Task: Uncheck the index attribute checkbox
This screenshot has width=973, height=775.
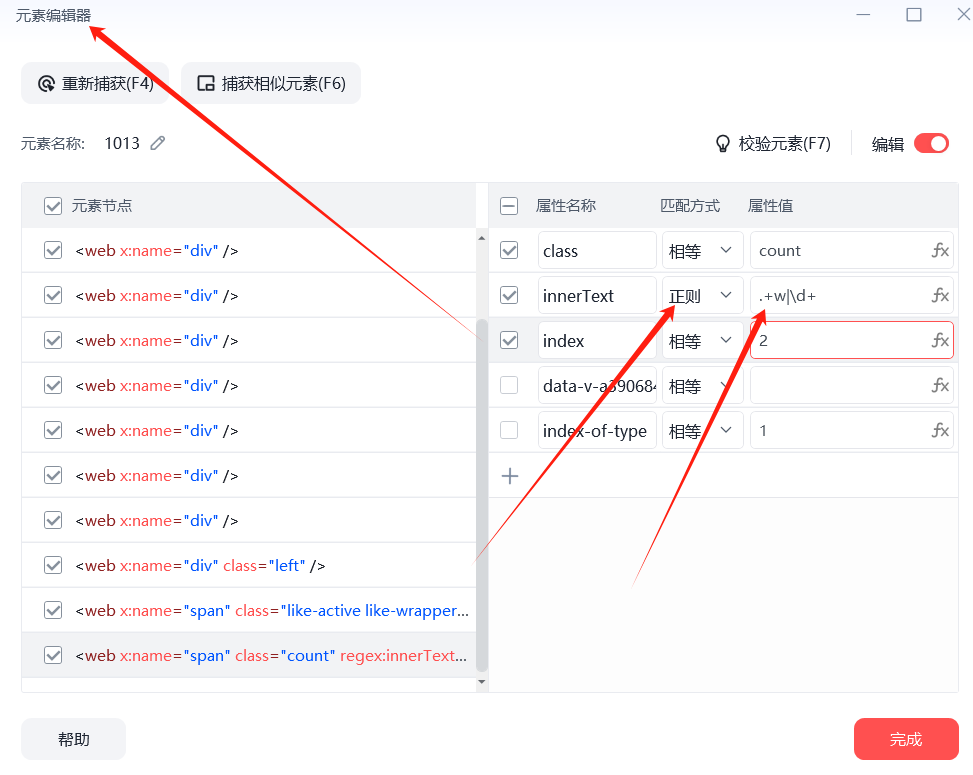Action: (x=509, y=341)
